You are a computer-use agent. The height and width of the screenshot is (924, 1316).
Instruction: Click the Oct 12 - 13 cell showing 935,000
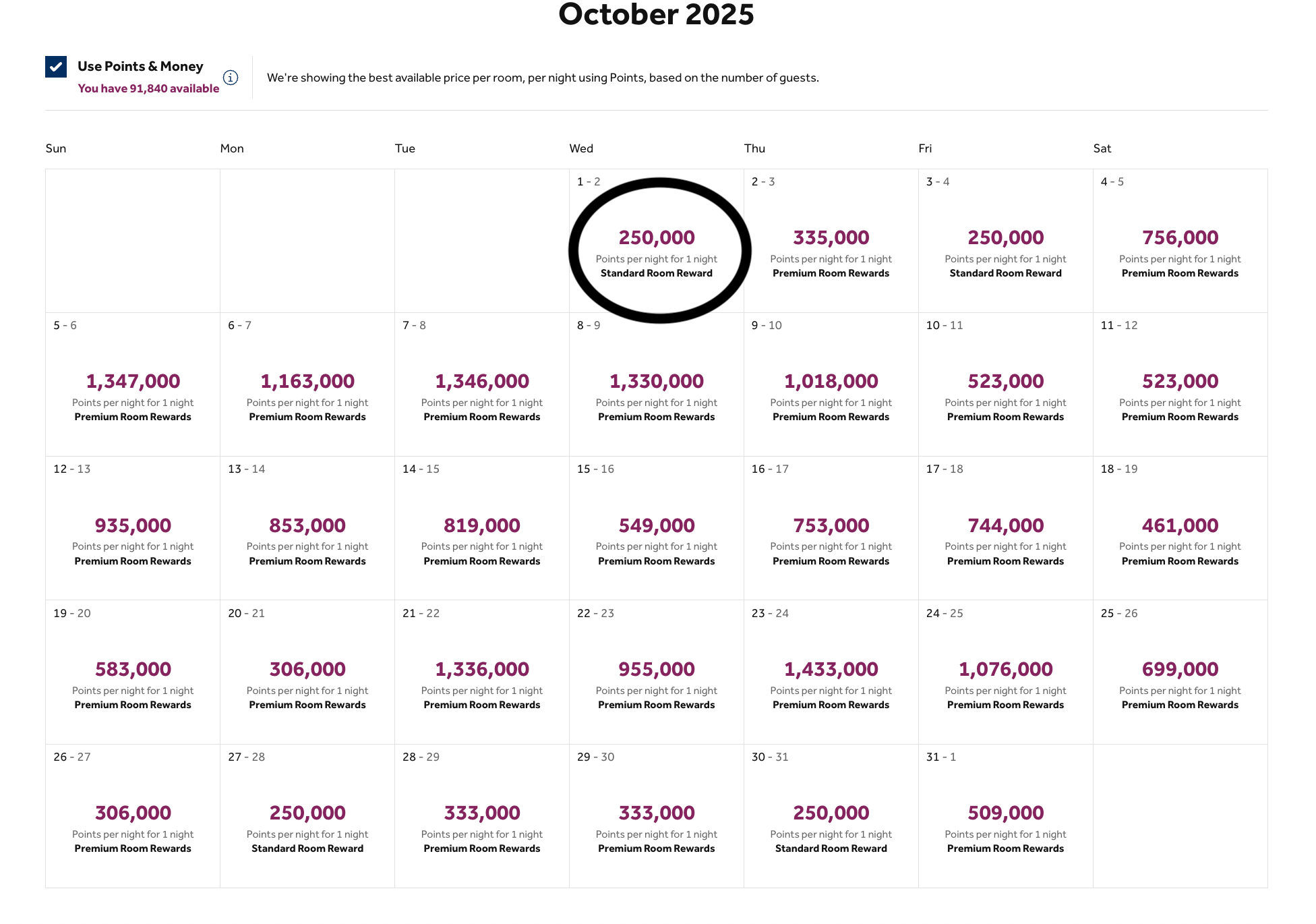[133, 528]
